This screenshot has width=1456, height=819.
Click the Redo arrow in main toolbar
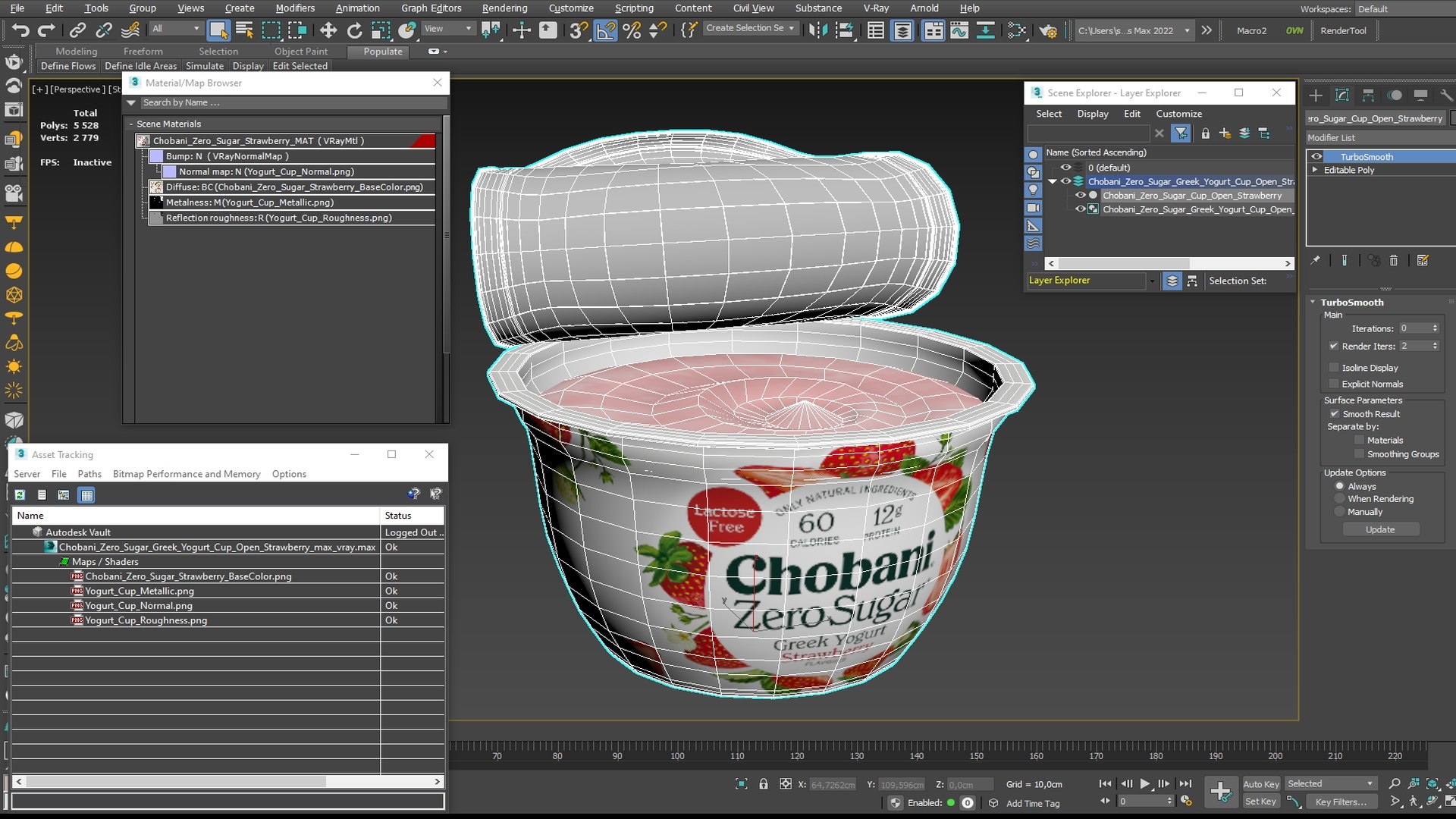point(47,30)
